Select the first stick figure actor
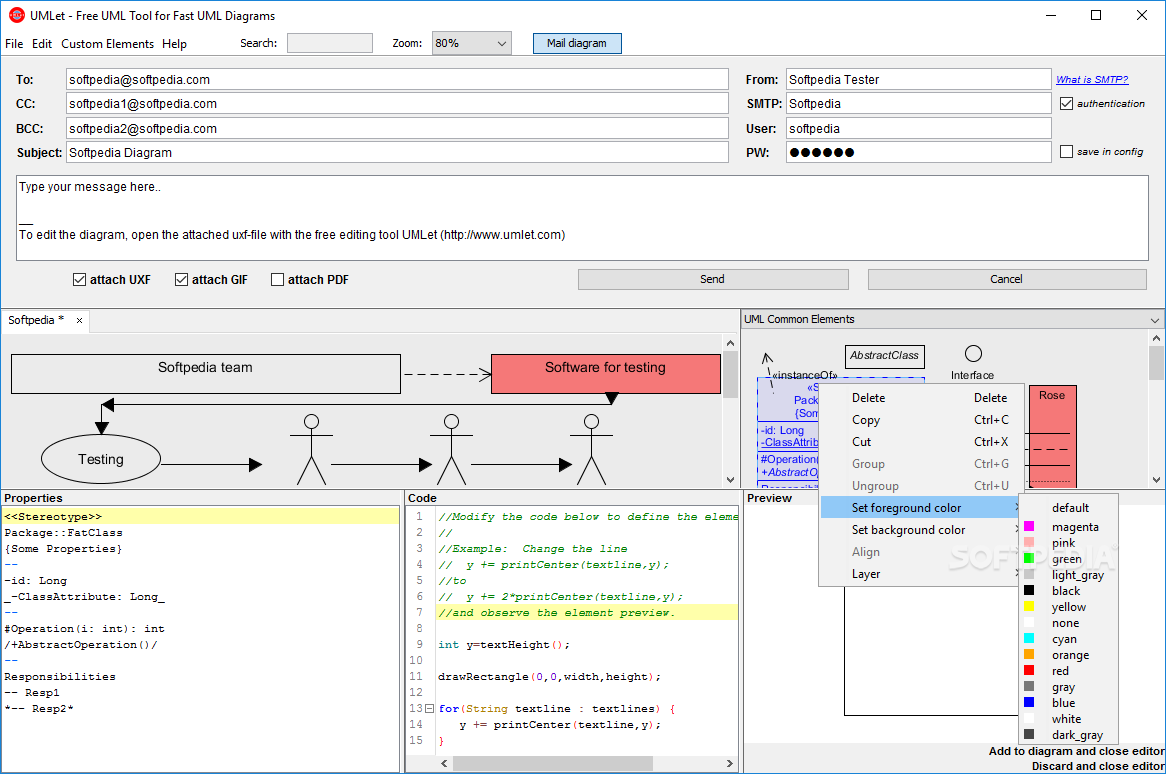 [x=311, y=448]
